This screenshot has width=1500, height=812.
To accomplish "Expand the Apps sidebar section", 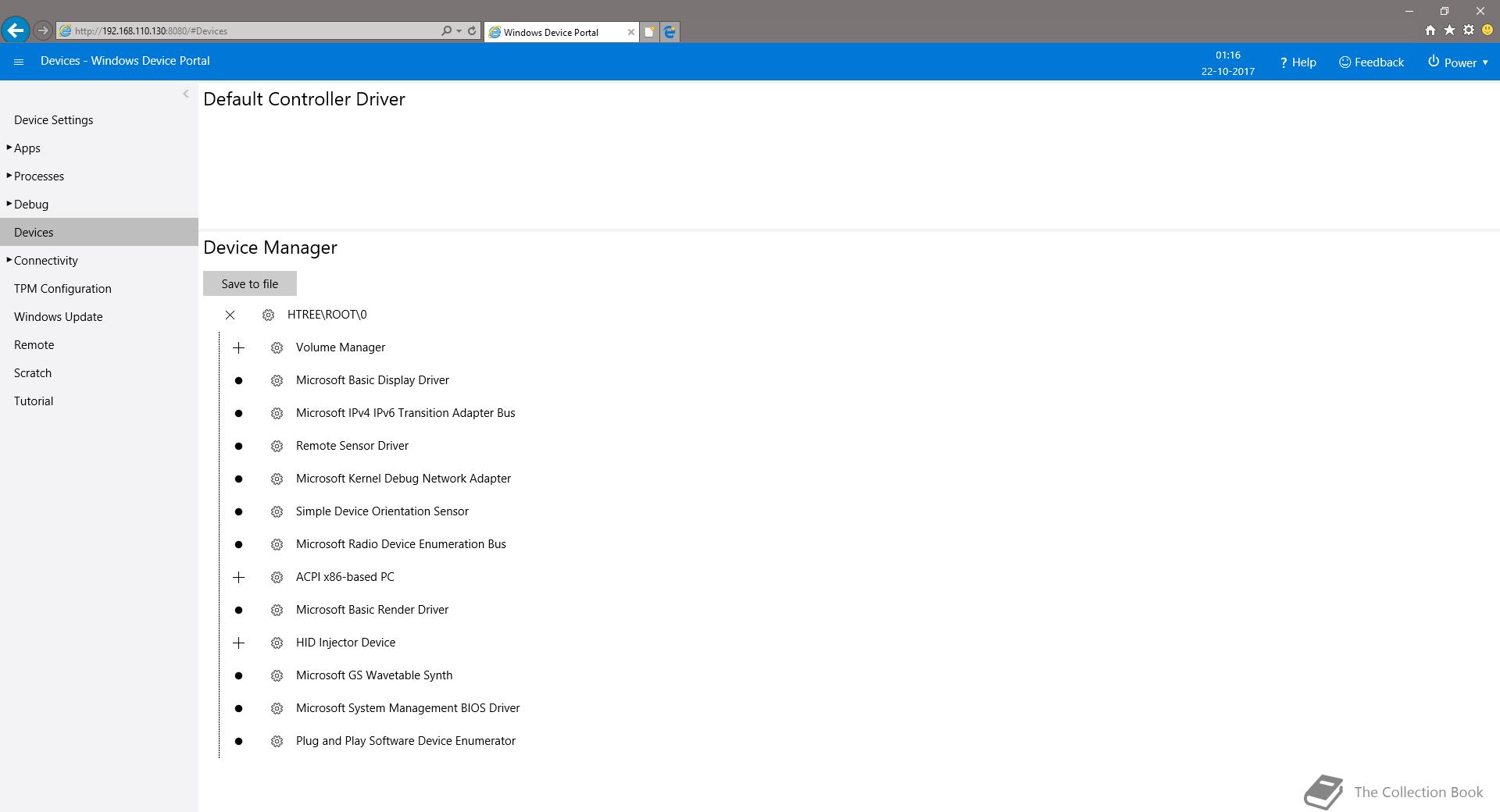I will tap(9, 148).
